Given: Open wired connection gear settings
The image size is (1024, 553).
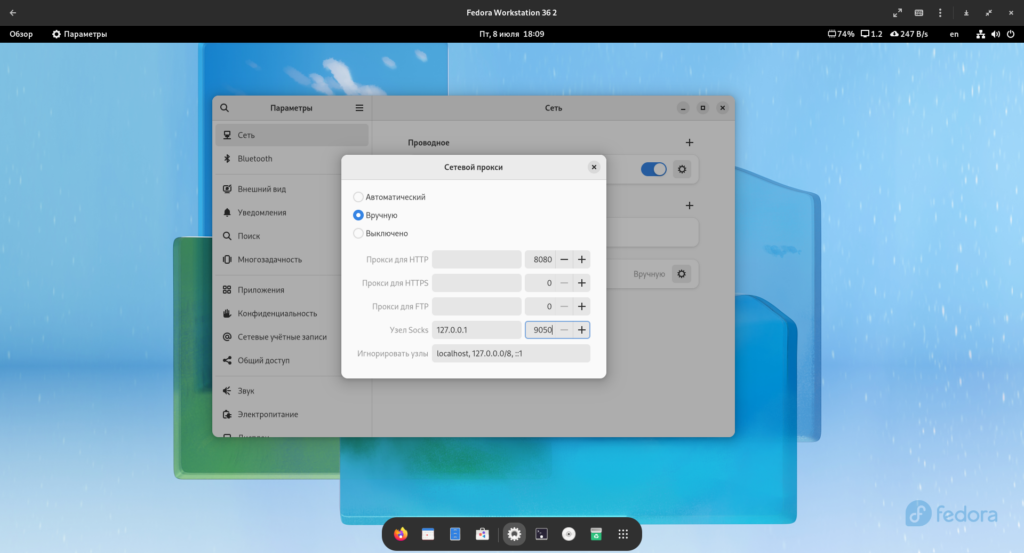Looking at the screenshot, I should (682, 169).
